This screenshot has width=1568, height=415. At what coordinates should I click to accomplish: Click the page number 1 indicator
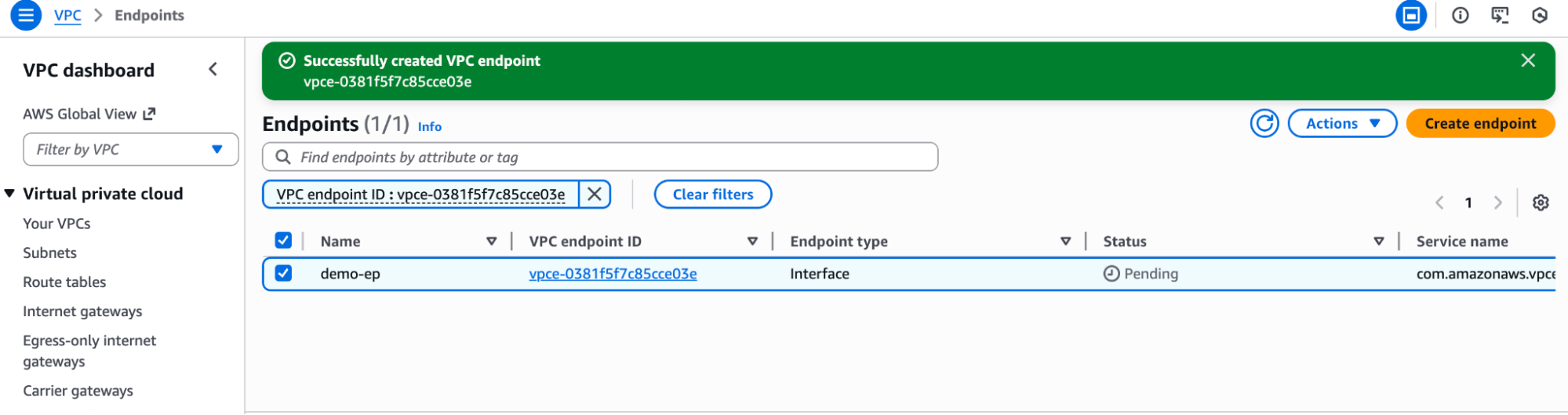coord(1468,202)
